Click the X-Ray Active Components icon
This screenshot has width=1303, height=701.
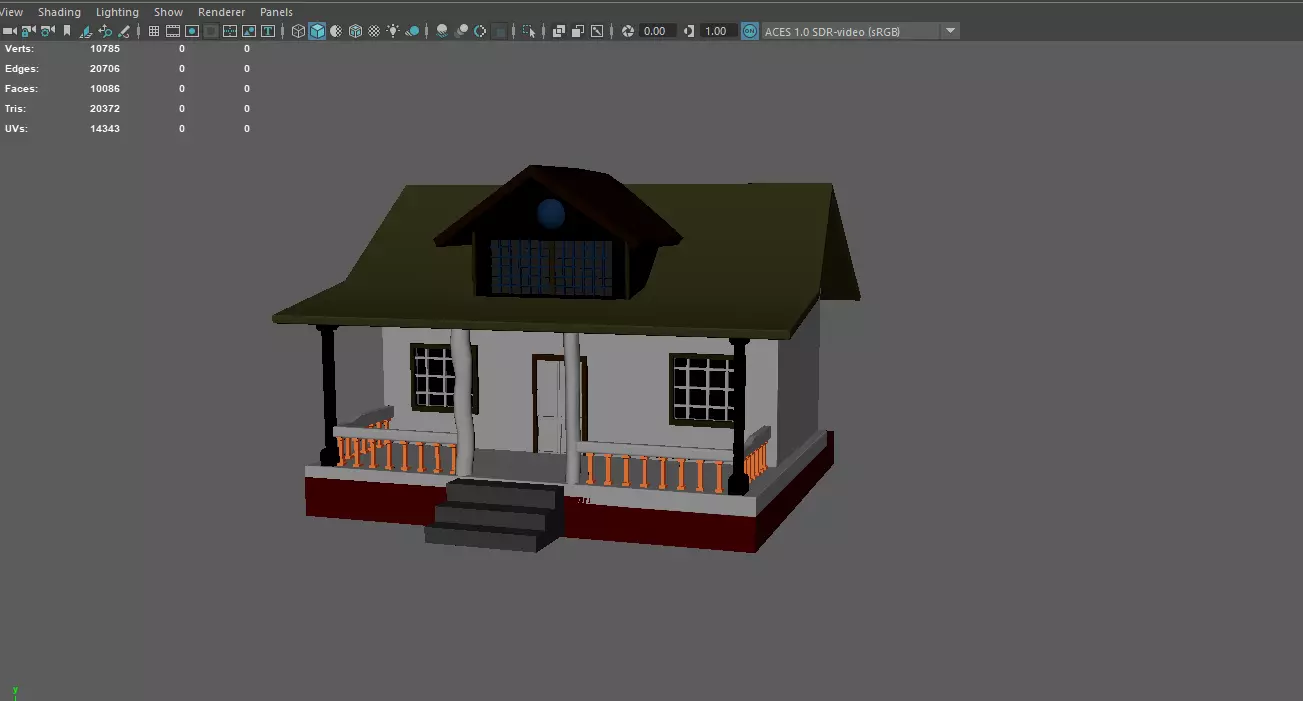[x=578, y=31]
